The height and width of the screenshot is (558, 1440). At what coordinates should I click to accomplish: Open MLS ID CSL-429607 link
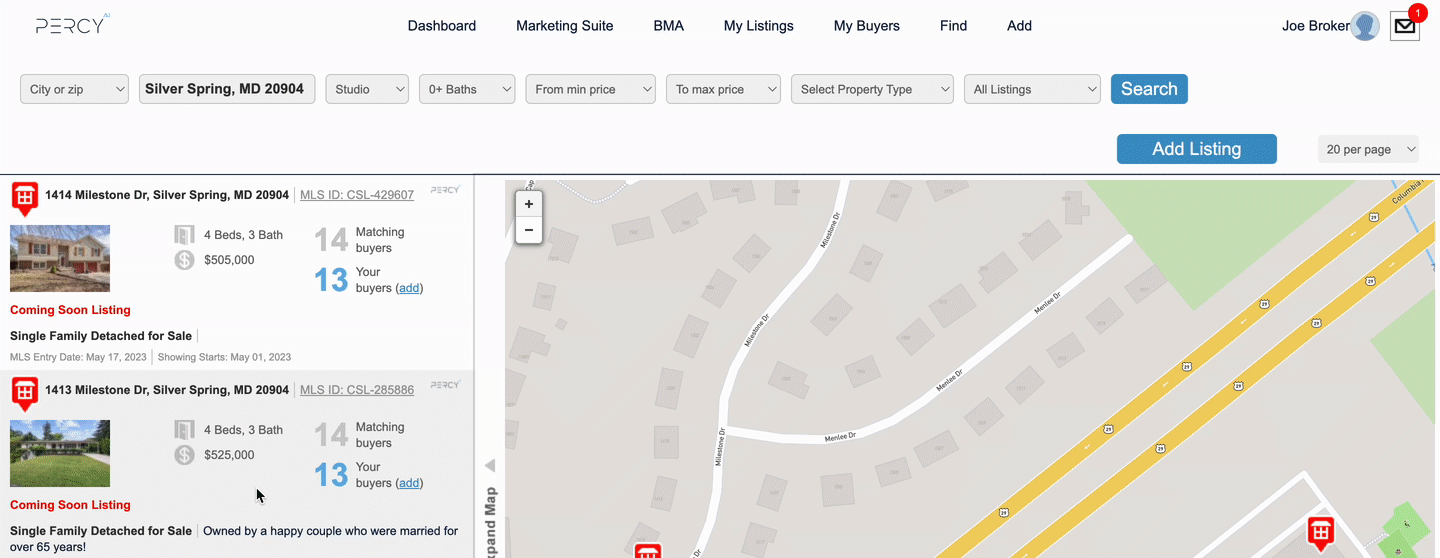[x=356, y=195]
